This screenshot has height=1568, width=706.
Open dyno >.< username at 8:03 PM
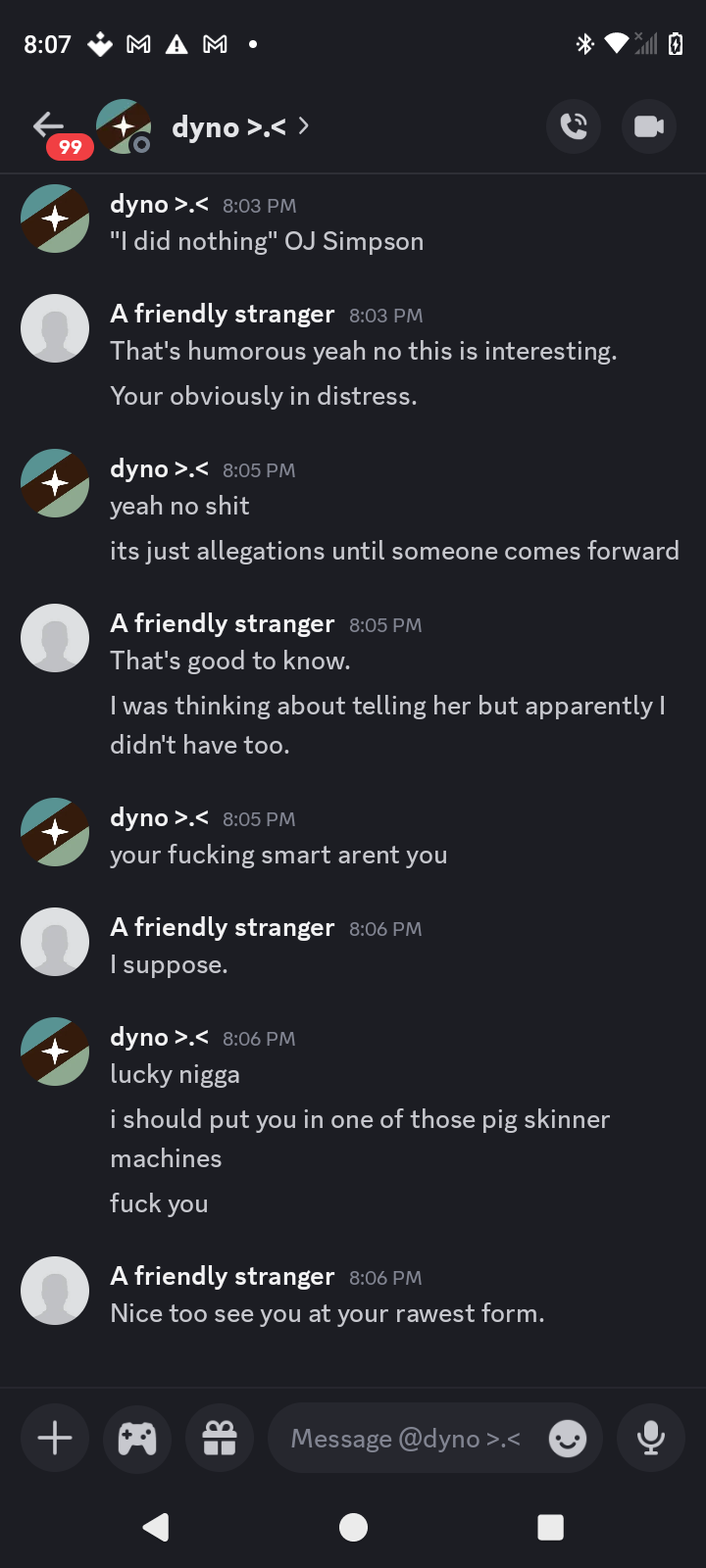click(x=159, y=204)
